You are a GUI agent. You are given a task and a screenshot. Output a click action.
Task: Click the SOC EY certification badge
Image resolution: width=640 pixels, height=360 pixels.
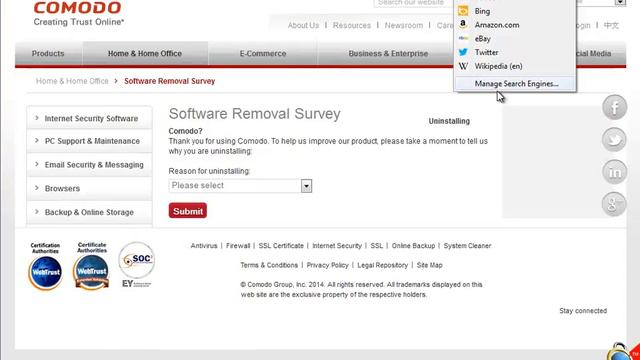pos(137,264)
